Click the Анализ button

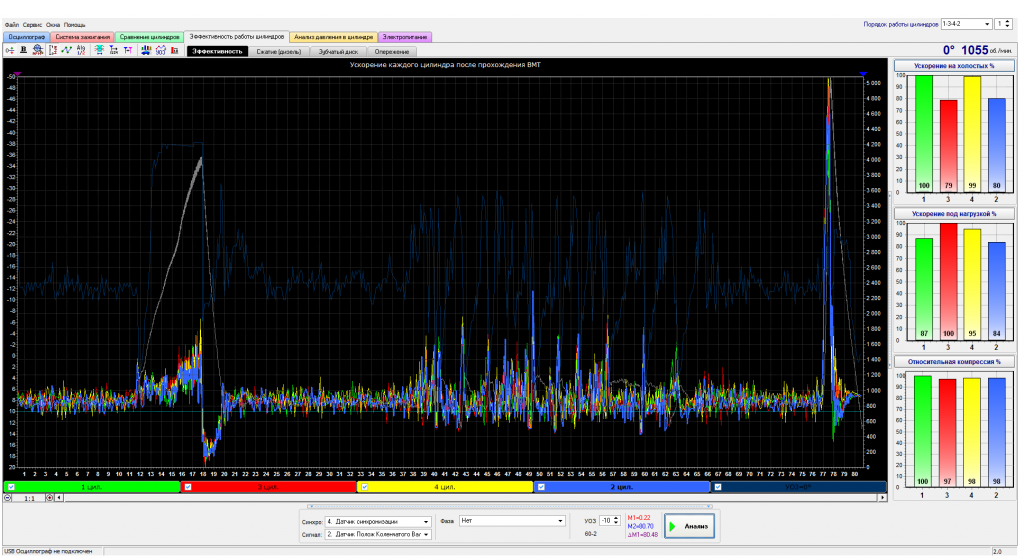[x=690, y=526]
